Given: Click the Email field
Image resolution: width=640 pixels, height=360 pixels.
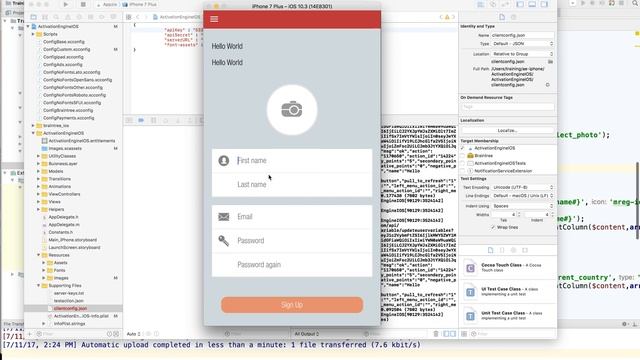Looking at the screenshot, I should pos(292,217).
